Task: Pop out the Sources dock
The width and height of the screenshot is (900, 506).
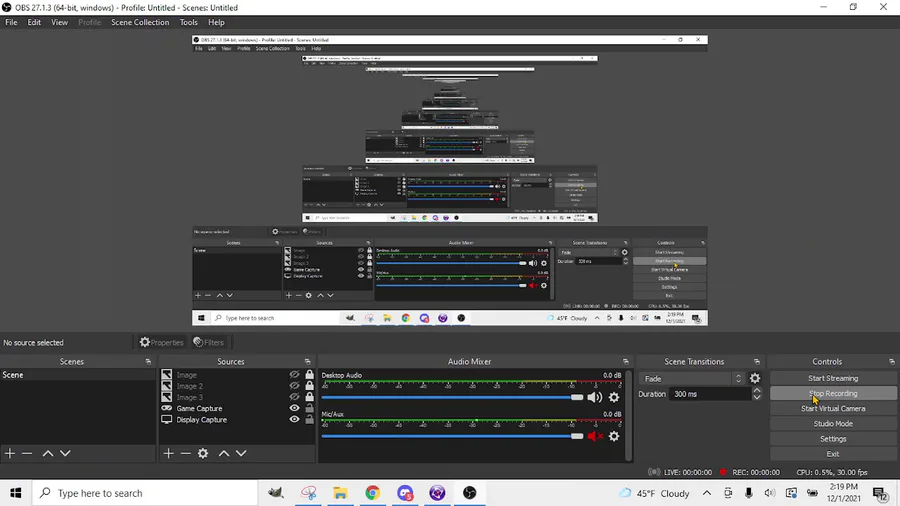Action: tap(308, 361)
